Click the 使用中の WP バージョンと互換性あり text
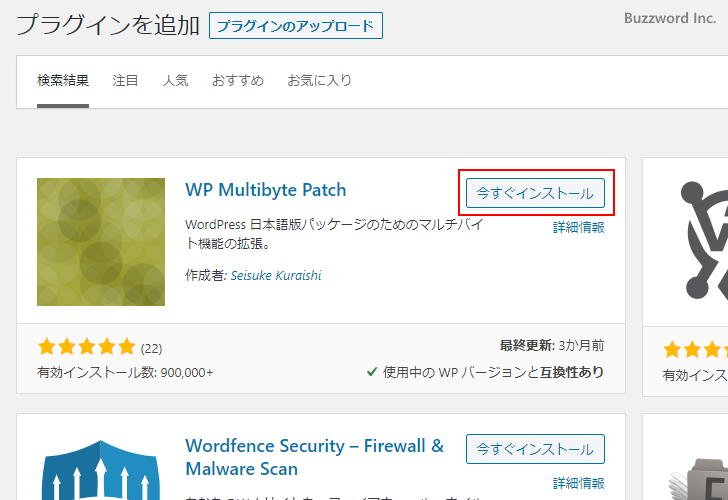Image resolution: width=728 pixels, height=500 pixels. click(493, 372)
